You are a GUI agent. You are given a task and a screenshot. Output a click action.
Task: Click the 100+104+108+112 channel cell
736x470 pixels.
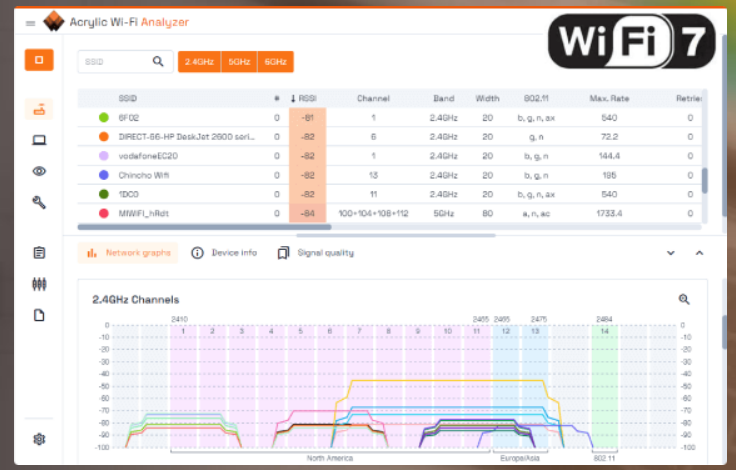click(x=373, y=214)
